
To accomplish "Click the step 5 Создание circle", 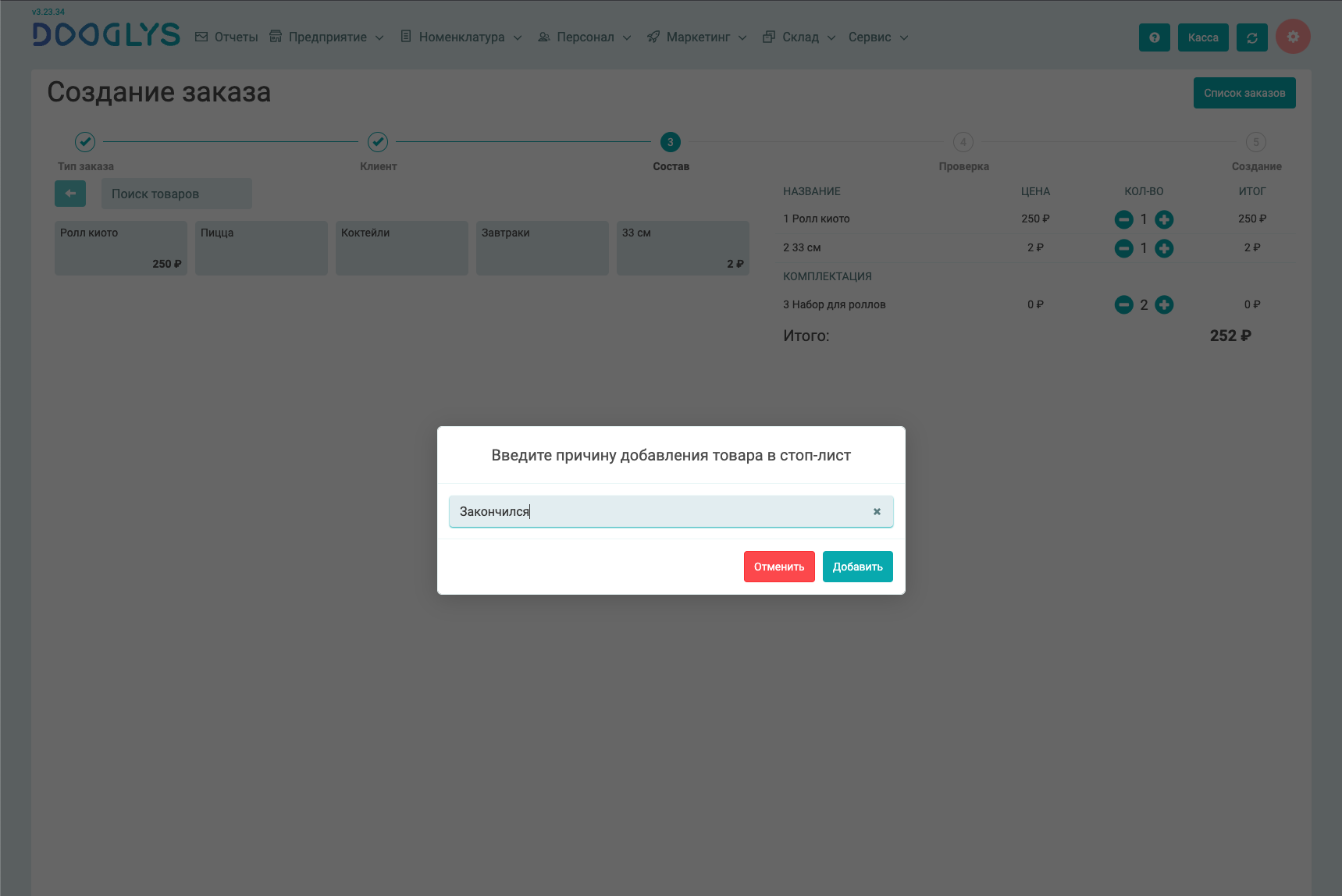I will pos(1255,142).
